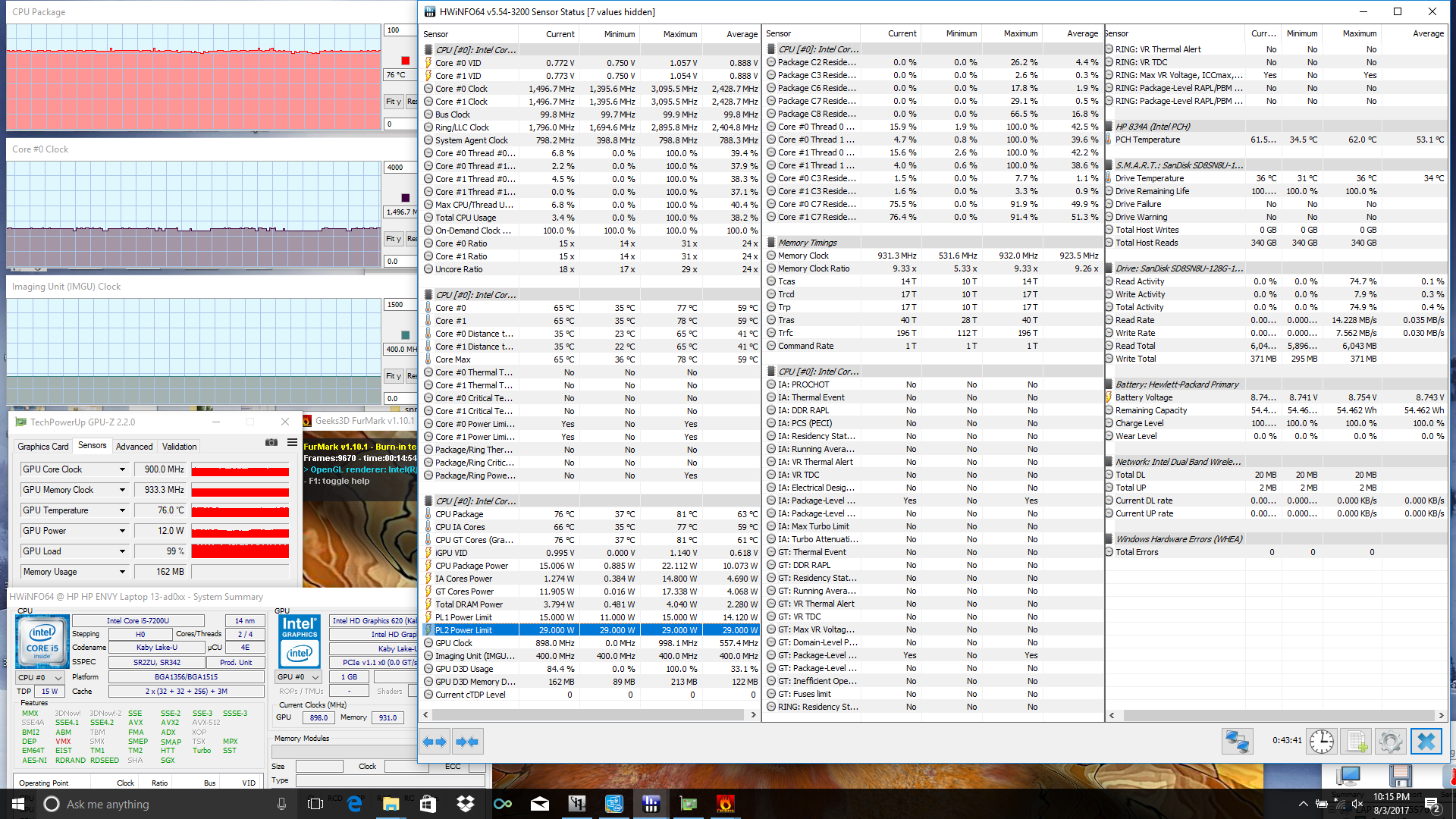
Task: Click Fit y button on CPU Package graph
Action: (394, 102)
